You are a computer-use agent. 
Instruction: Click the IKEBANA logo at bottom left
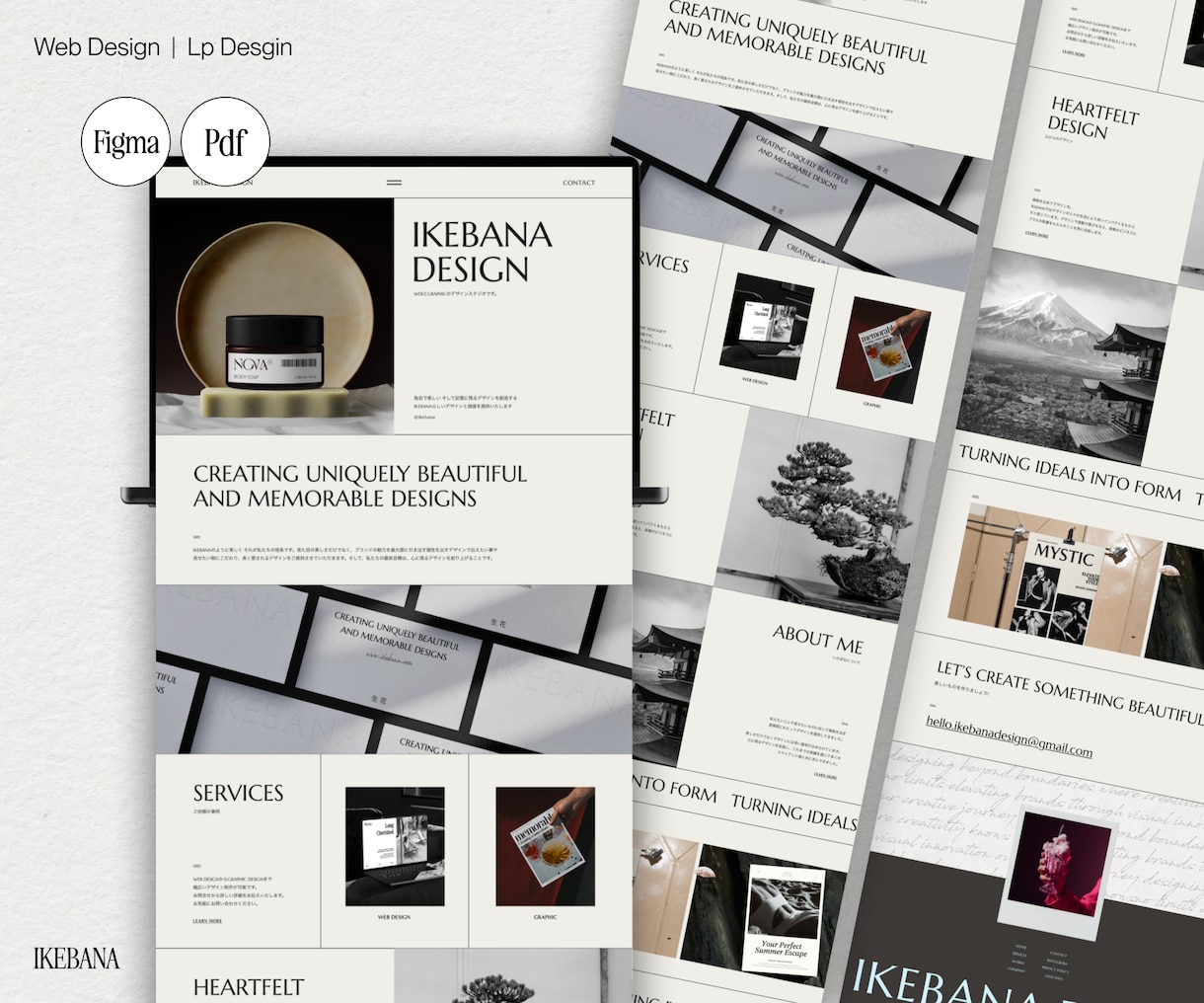(77, 959)
